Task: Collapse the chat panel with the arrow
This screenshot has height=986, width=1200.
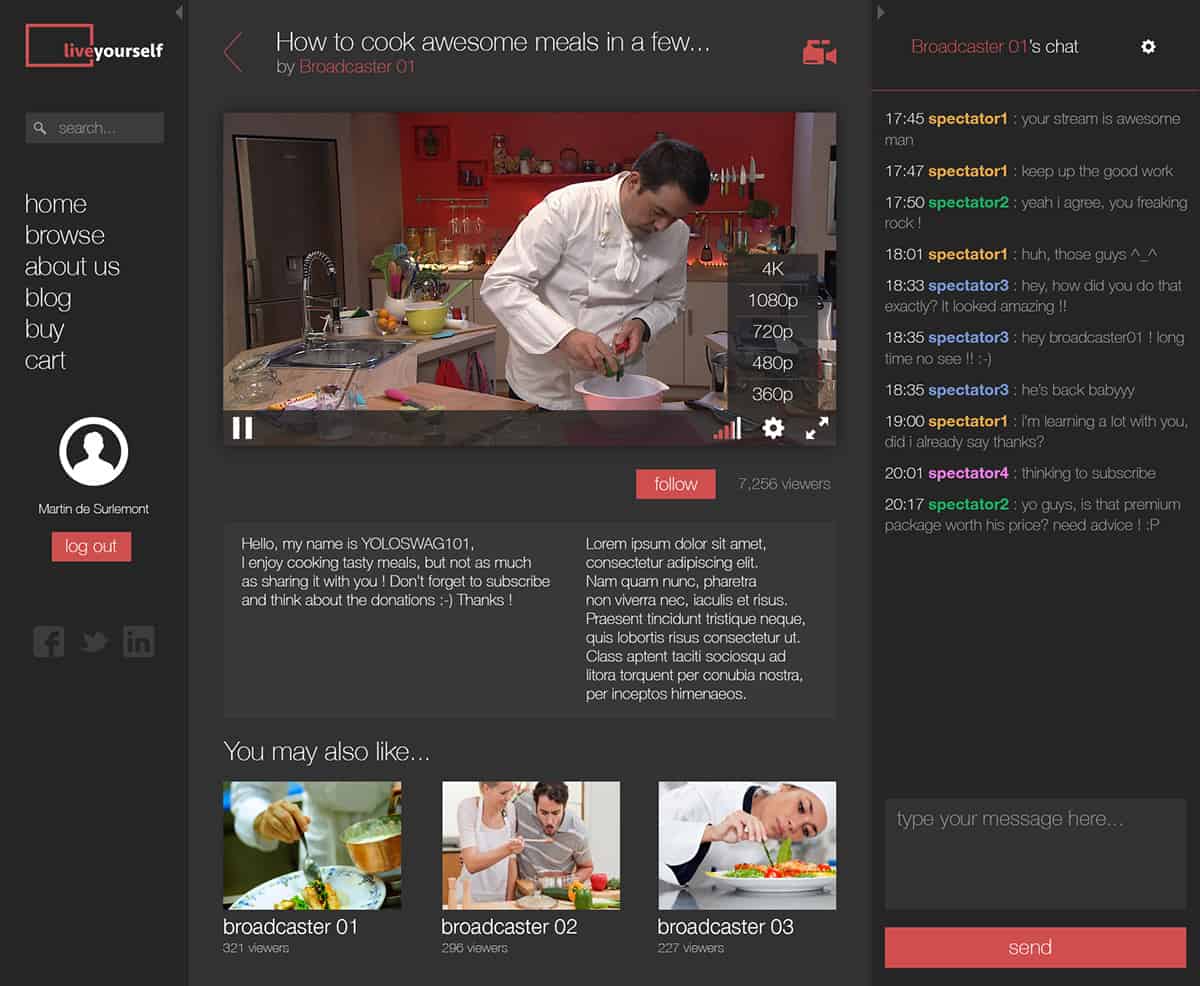Action: [x=881, y=12]
